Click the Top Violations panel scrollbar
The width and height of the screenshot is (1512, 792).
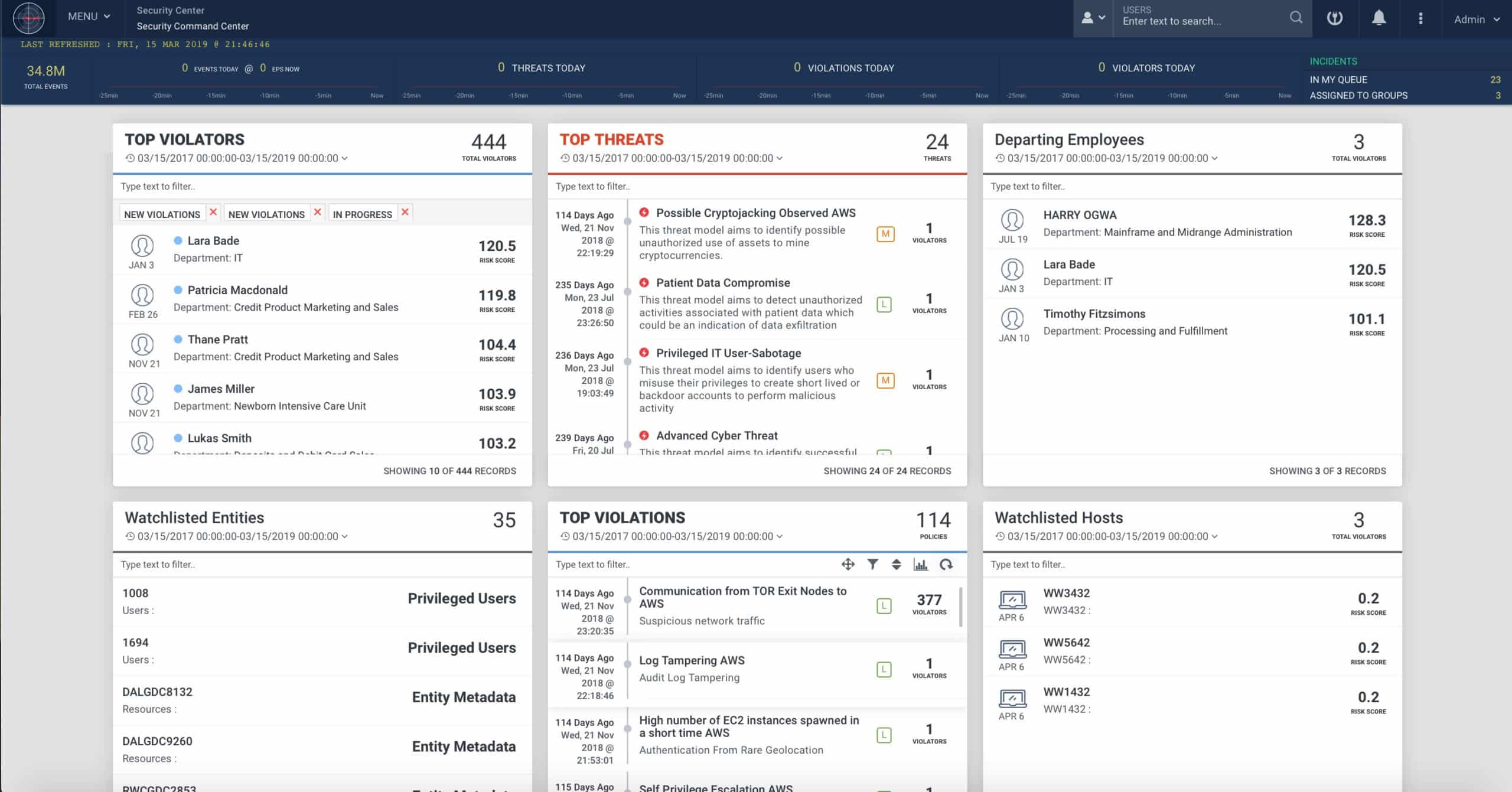(x=961, y=607)
